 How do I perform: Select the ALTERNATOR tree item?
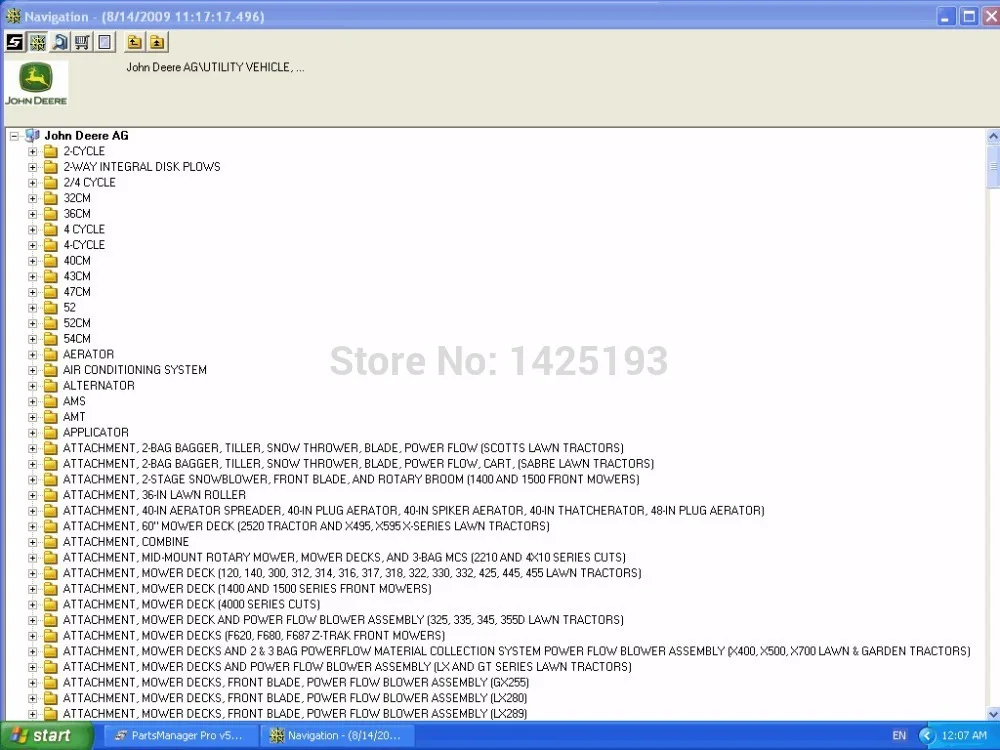(x=98, y=386)
